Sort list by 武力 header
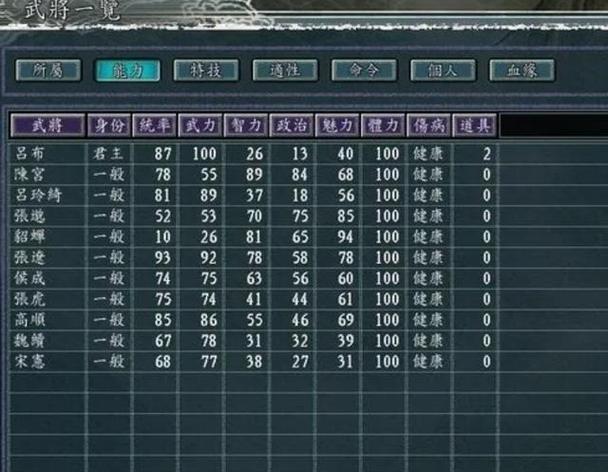Screen dimensions: 608x472 coord(199,125)
